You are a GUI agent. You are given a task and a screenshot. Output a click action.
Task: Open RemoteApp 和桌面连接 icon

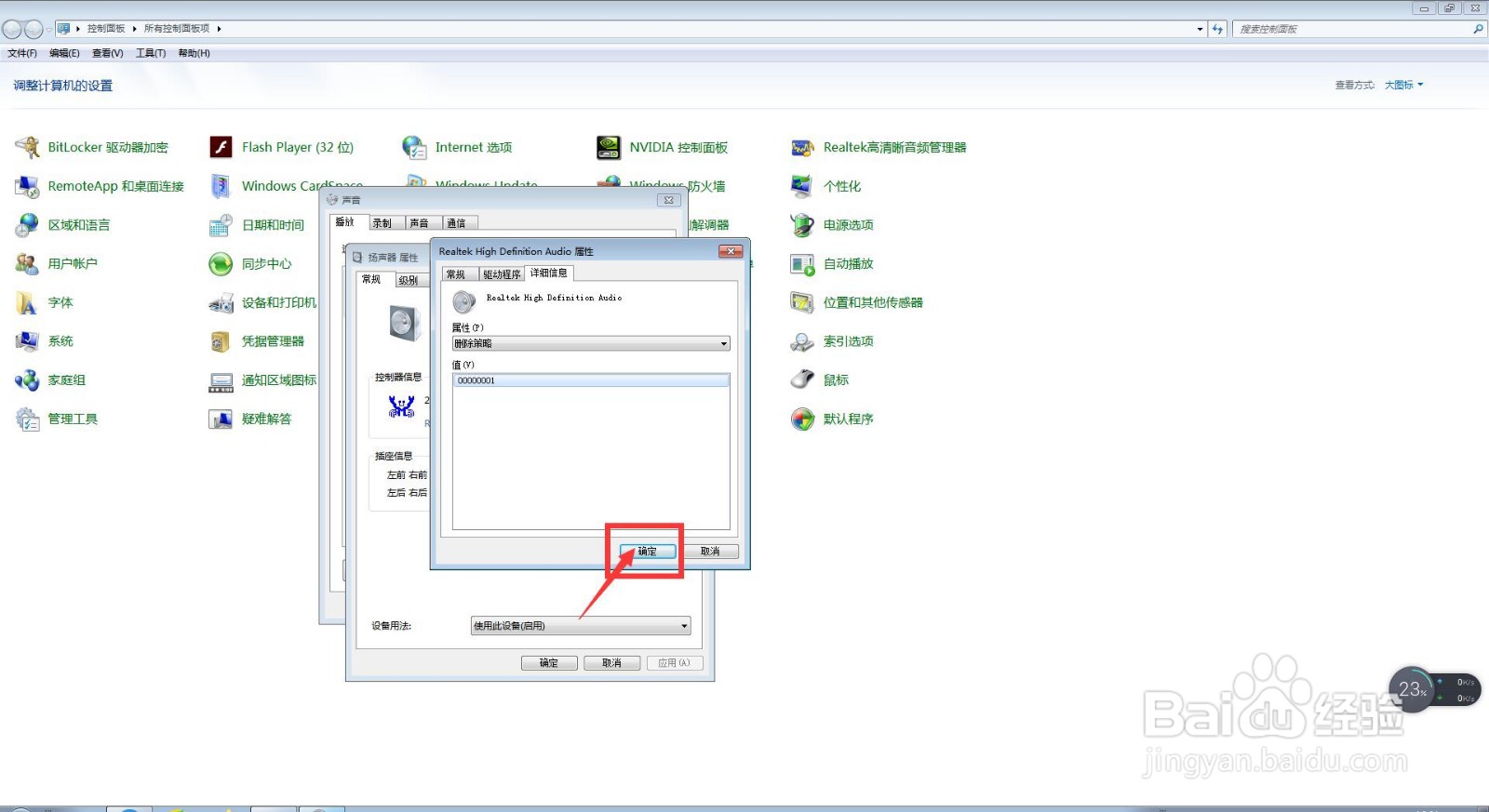click(x=27, y=186)
